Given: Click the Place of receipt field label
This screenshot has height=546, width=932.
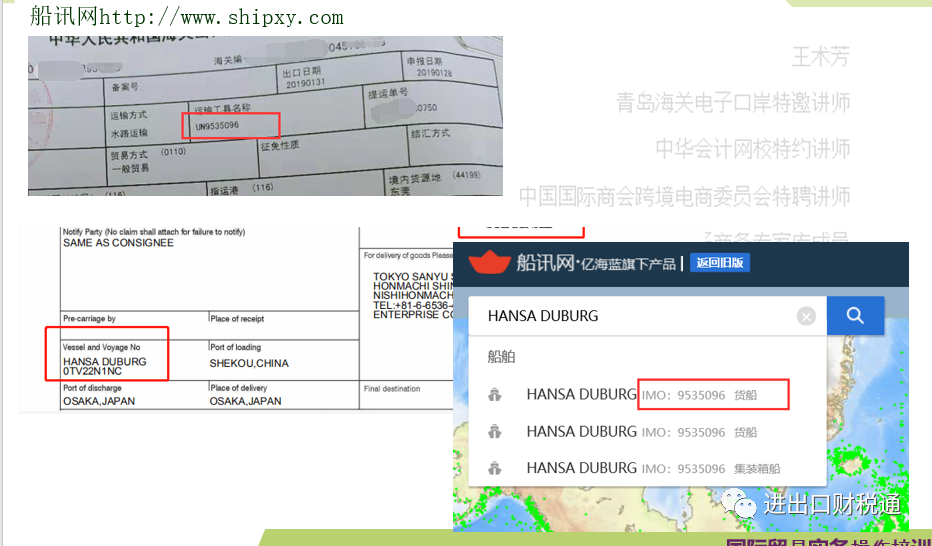Looking at the screenshot, I should (x=237, y=319).
